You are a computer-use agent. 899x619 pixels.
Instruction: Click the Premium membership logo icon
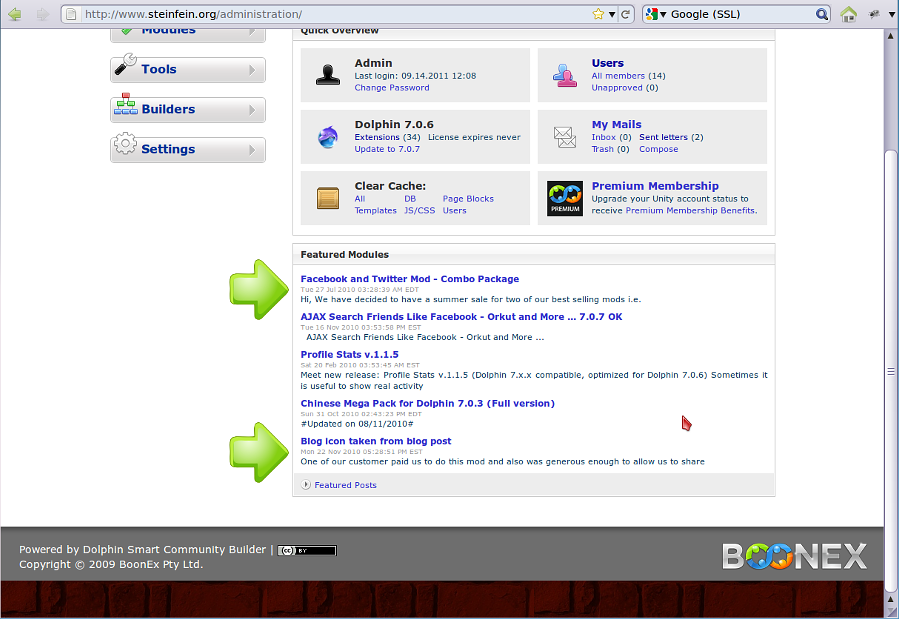[x=565, y=198]
